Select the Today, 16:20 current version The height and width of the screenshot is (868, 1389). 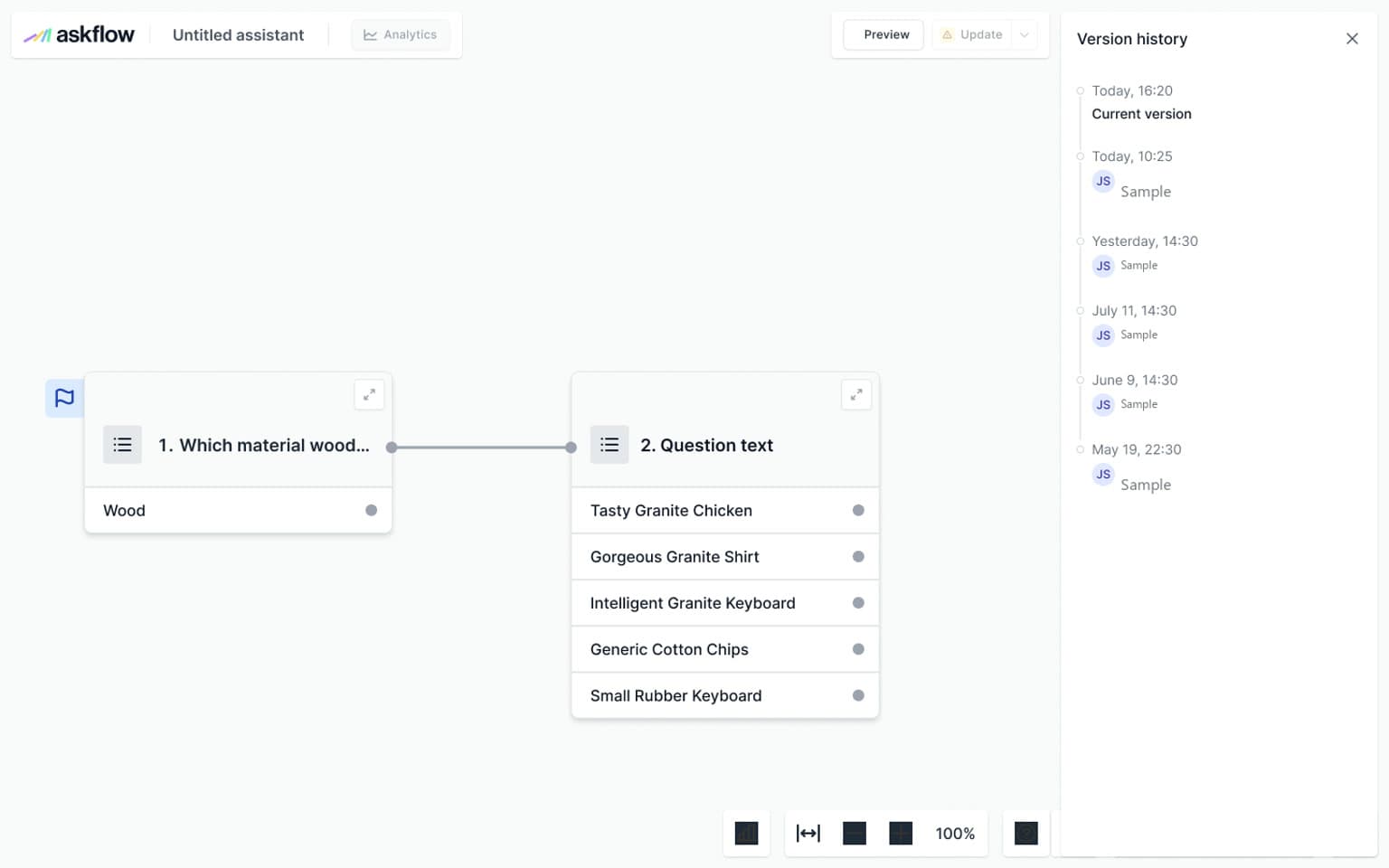tap(1141, 102)
